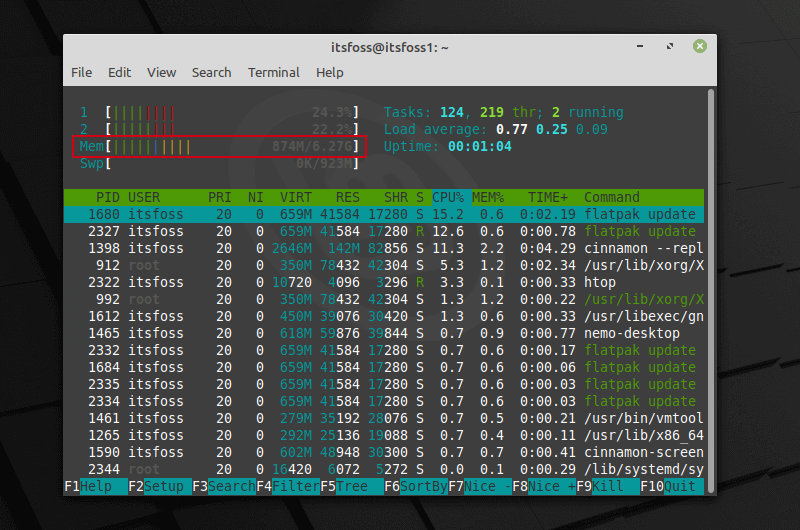This screenshot has width=800, height=530.
Task: Click the F4 Filter function button
Action: coord(288,487)
